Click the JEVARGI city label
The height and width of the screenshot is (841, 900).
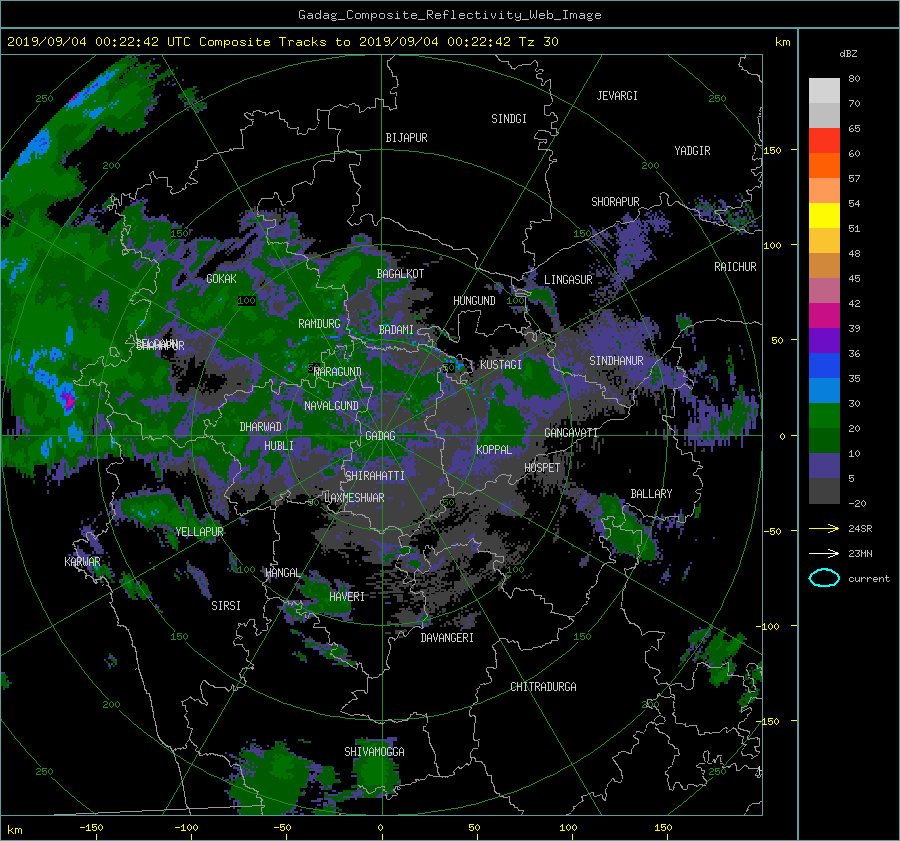pos(617,96)
